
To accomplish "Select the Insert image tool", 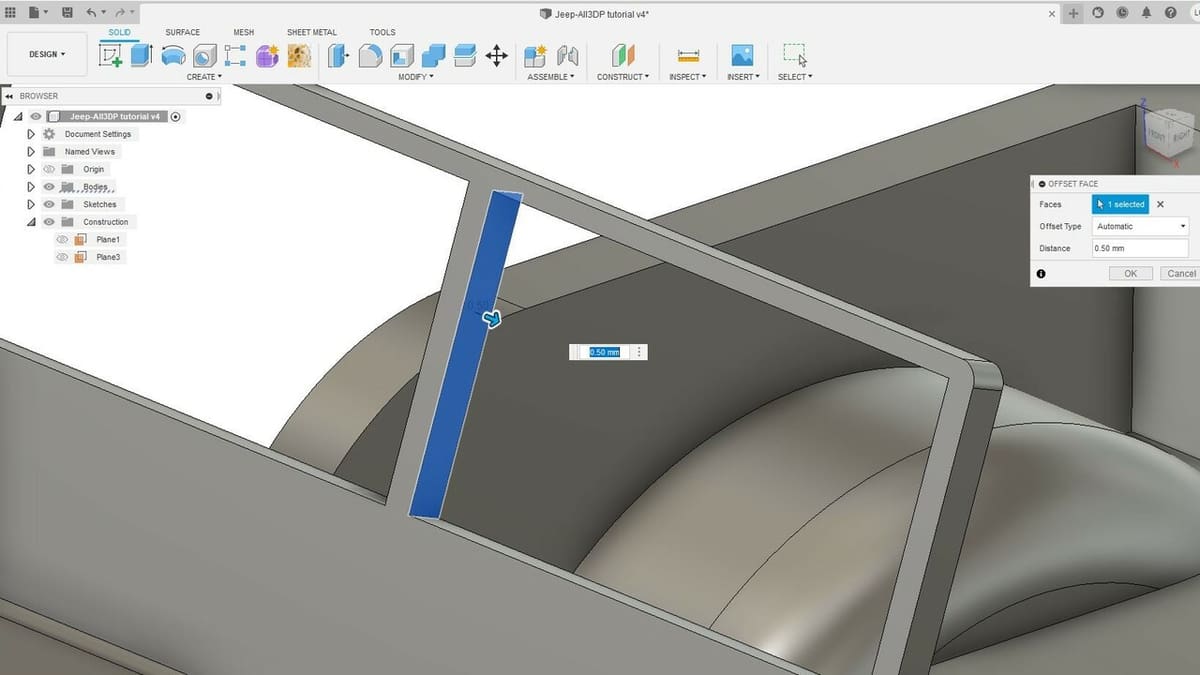I will 742,55.
